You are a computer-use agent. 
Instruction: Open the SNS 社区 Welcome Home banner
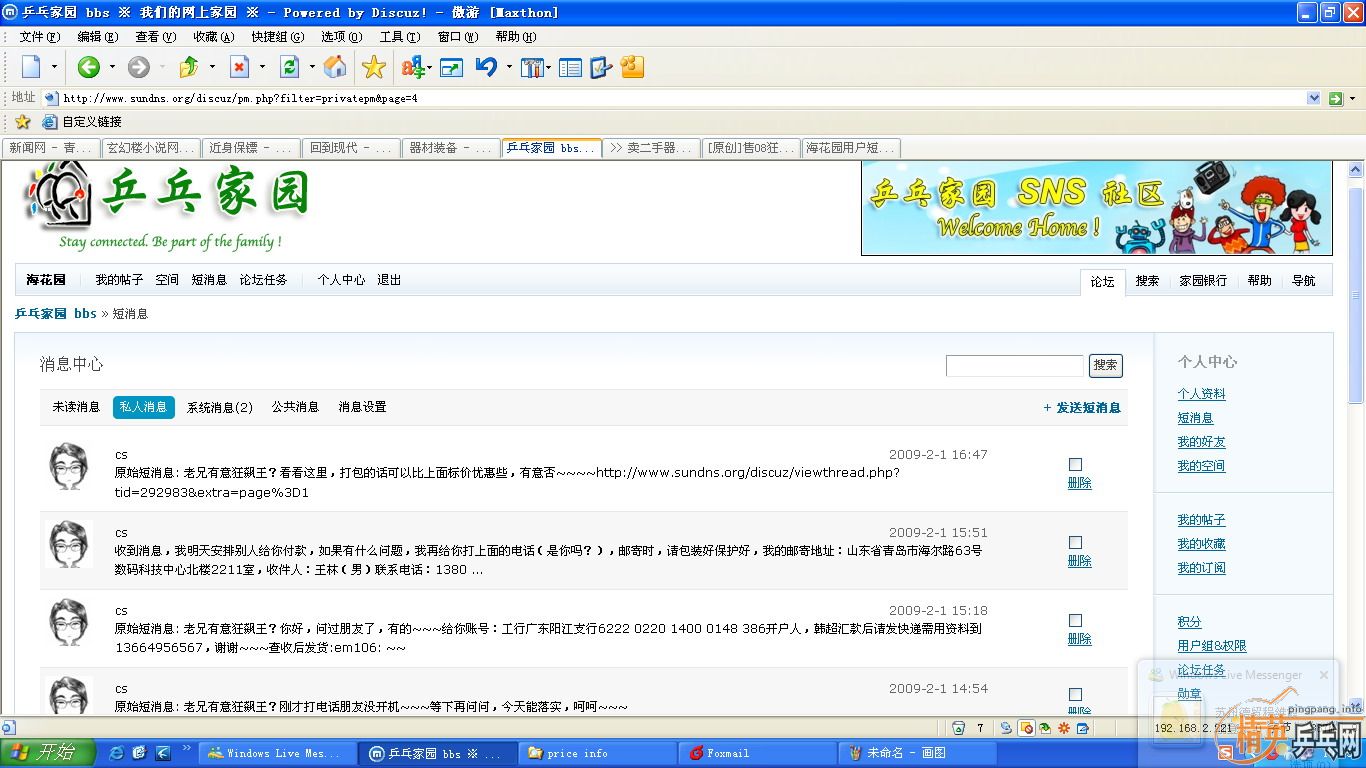coord(1096,208)
